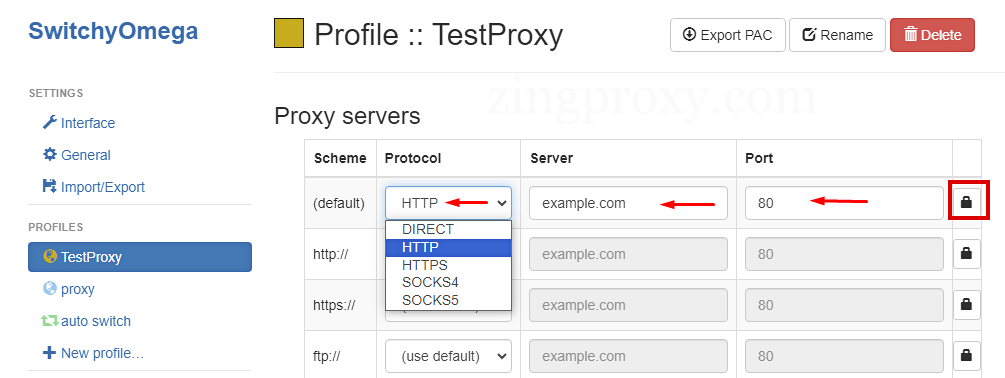Click the http:// Port field

click(844, 254)
